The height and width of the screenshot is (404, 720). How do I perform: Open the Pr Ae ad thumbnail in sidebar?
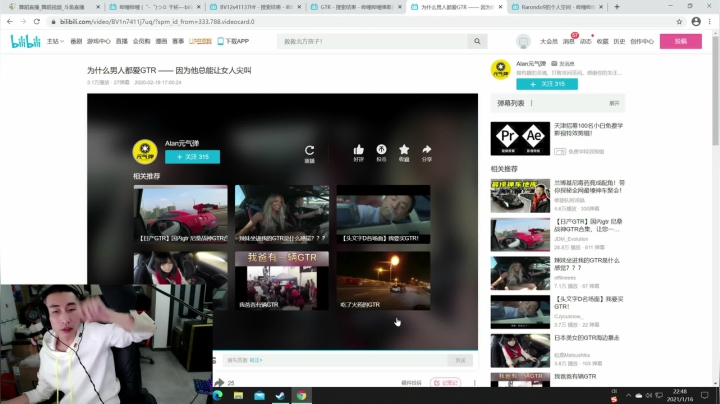pos(520,138)
